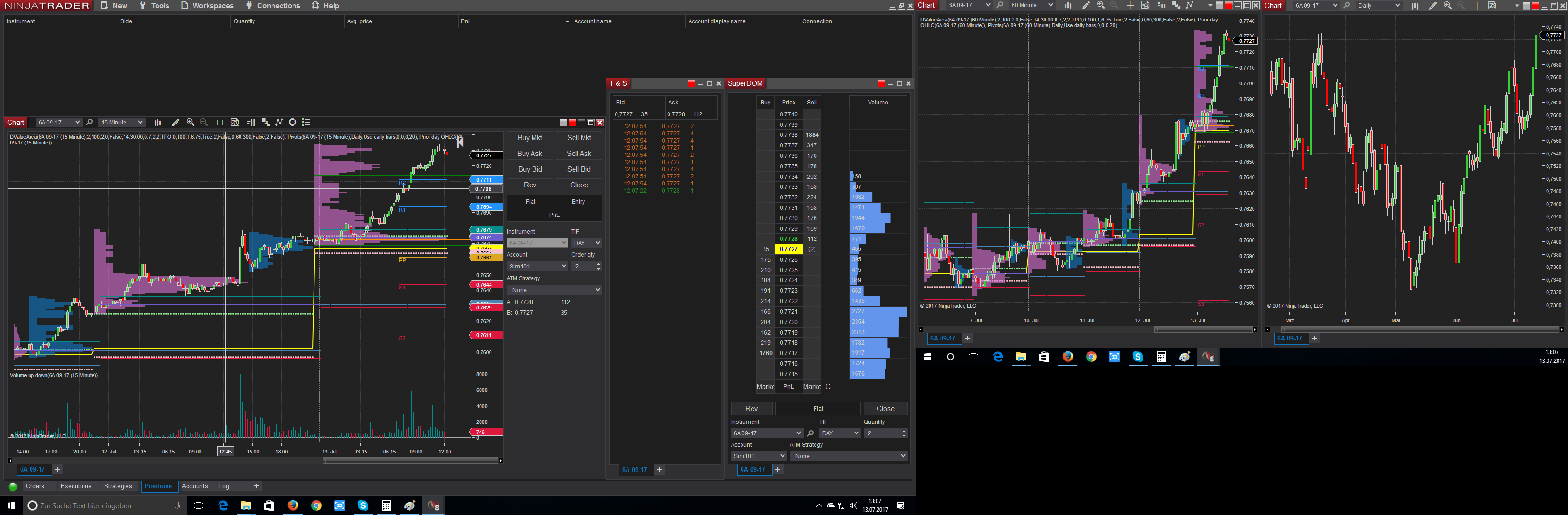Click red instrument link swatch in T&S window

click(x=691, y=84)
